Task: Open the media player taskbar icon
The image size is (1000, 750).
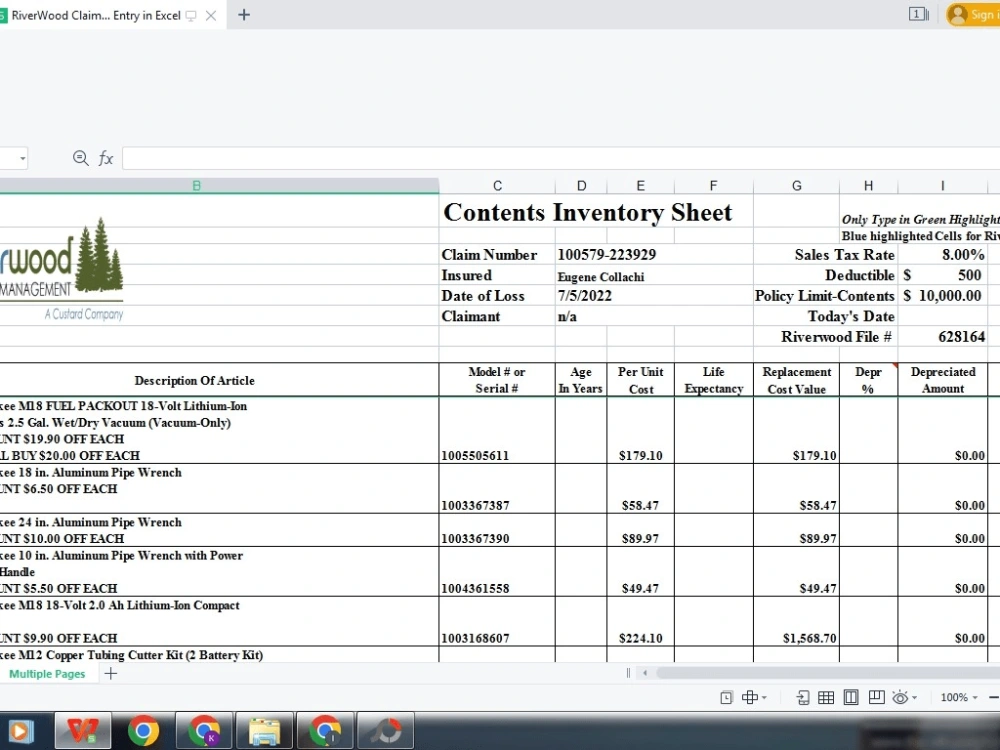Action: click(19, 731)
